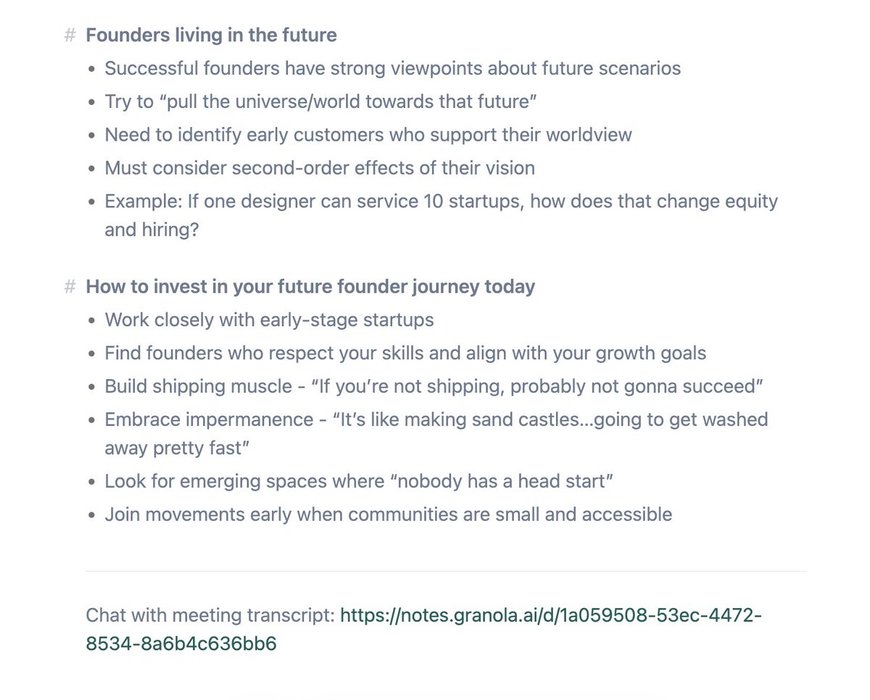
Task: Click the bullet about emerging spaces with no head start
Action: (x=358, y=481)
